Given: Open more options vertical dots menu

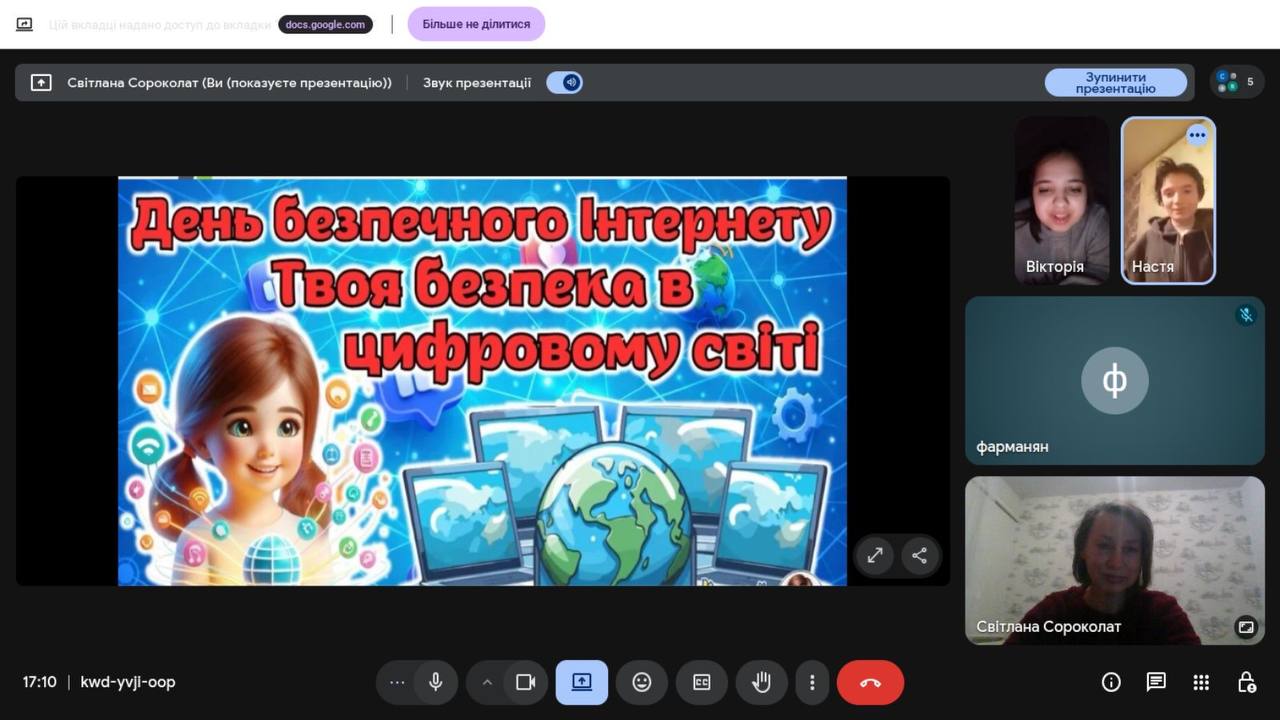Looking at the screenshot, I should pyautogui.click(x=812, y=682).
